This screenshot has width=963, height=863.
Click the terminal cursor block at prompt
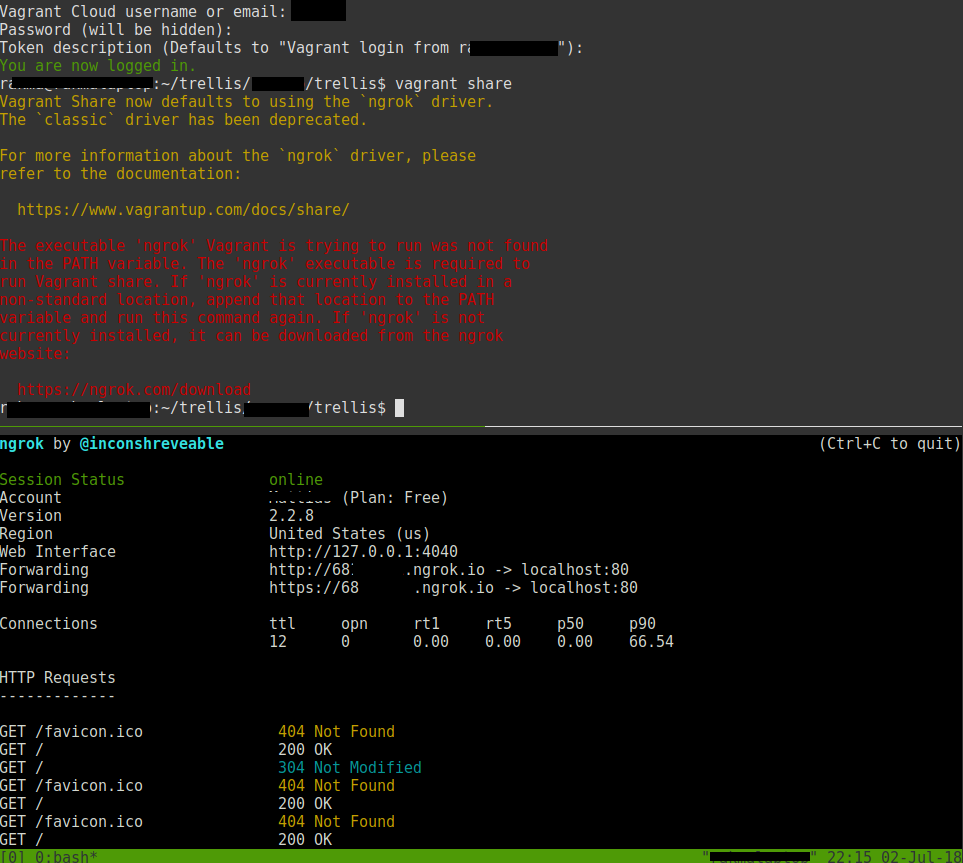(399, 408)
